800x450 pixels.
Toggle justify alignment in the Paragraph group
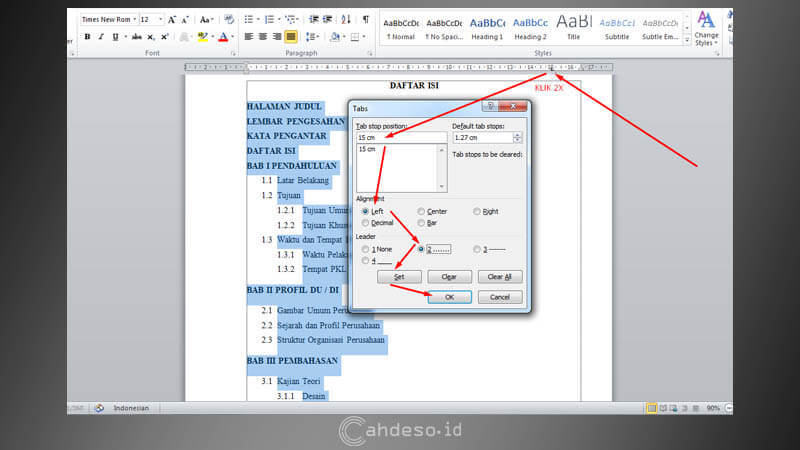click(x=291, y=37)
